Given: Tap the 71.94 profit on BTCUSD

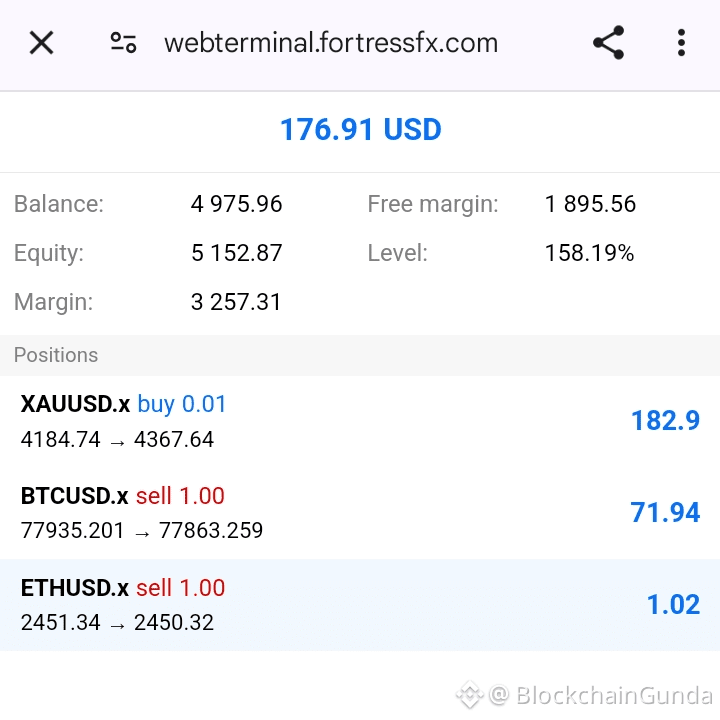Looking at the screenshot, I should tap(665, 512).
